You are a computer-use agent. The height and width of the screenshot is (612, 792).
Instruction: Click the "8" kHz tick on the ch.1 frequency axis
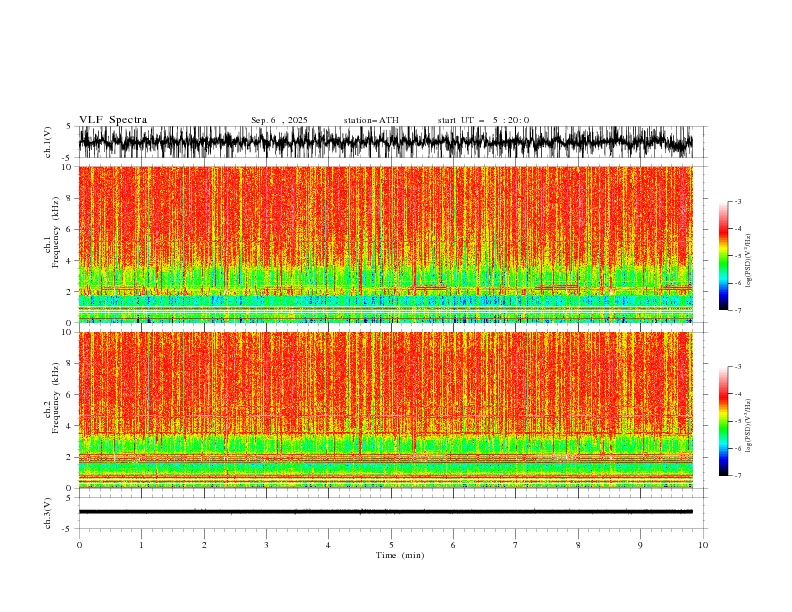point(70,198)
